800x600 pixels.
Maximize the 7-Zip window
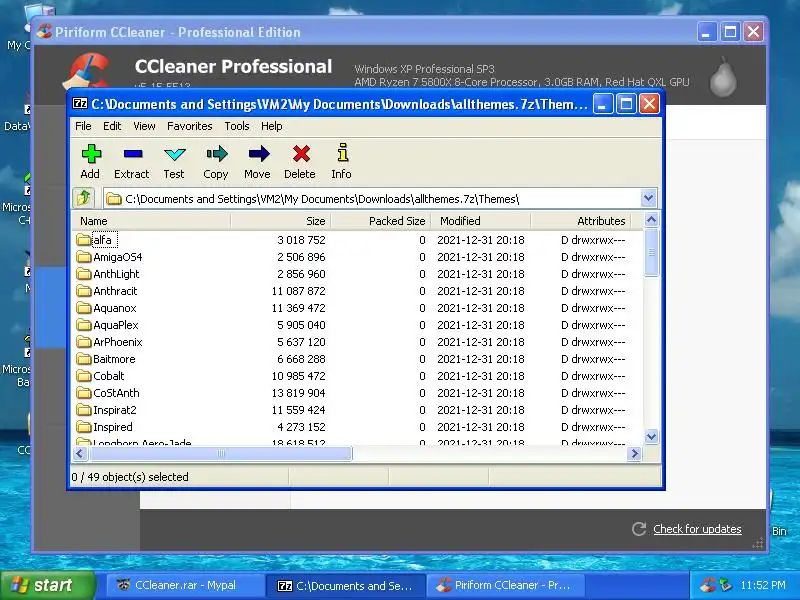click(626, 104)
